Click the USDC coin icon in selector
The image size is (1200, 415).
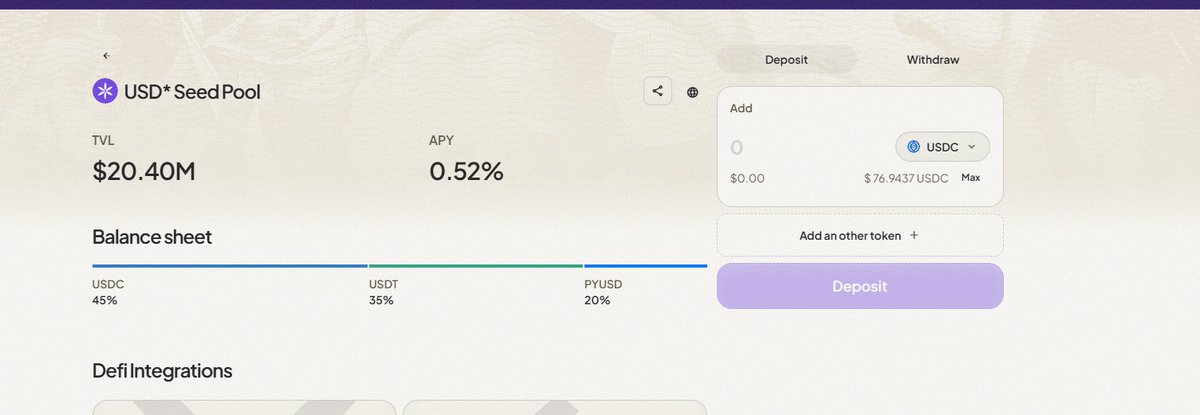pos(913,147)
